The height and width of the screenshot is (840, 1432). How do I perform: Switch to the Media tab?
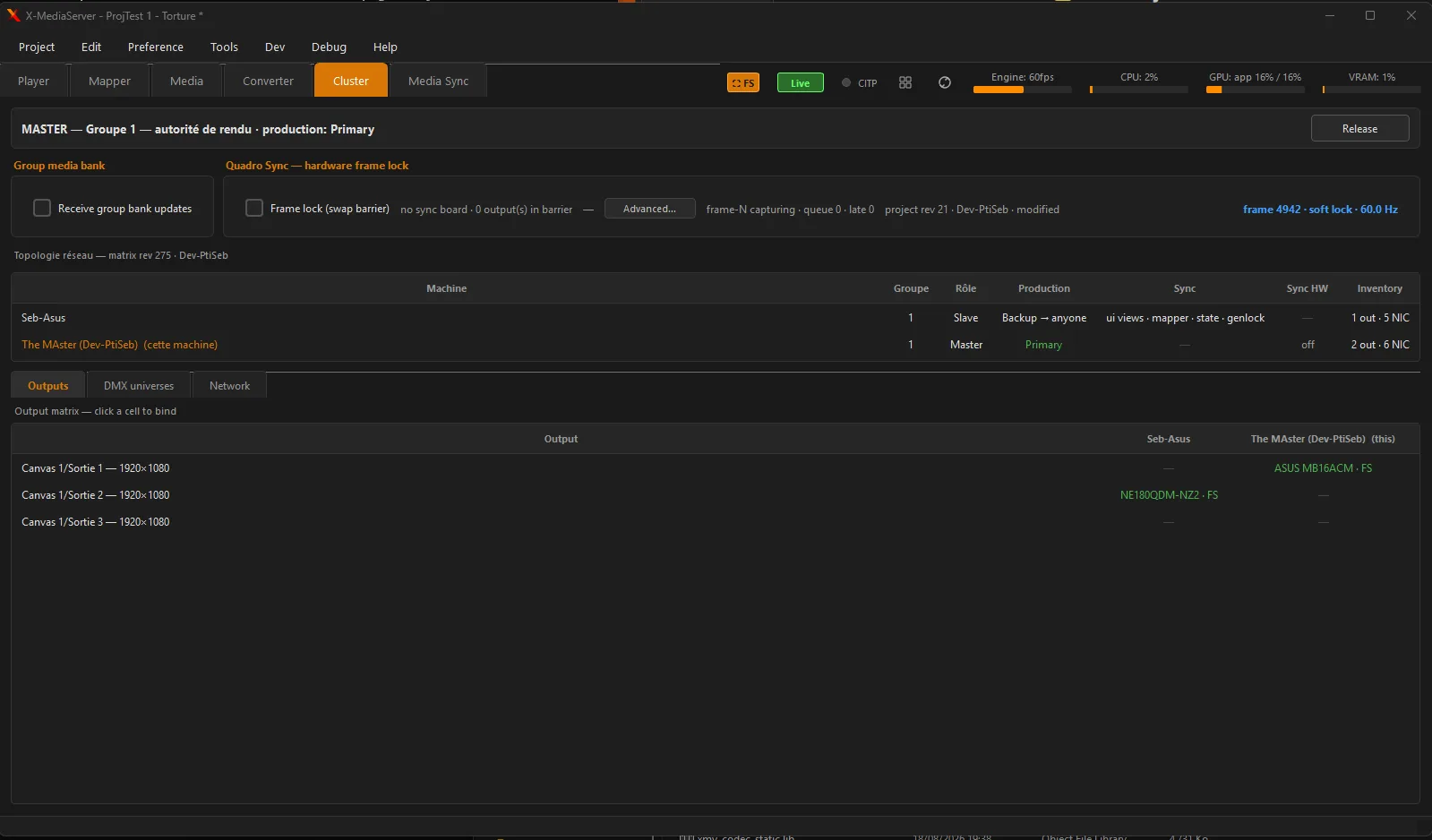click(x=186, y=81)
